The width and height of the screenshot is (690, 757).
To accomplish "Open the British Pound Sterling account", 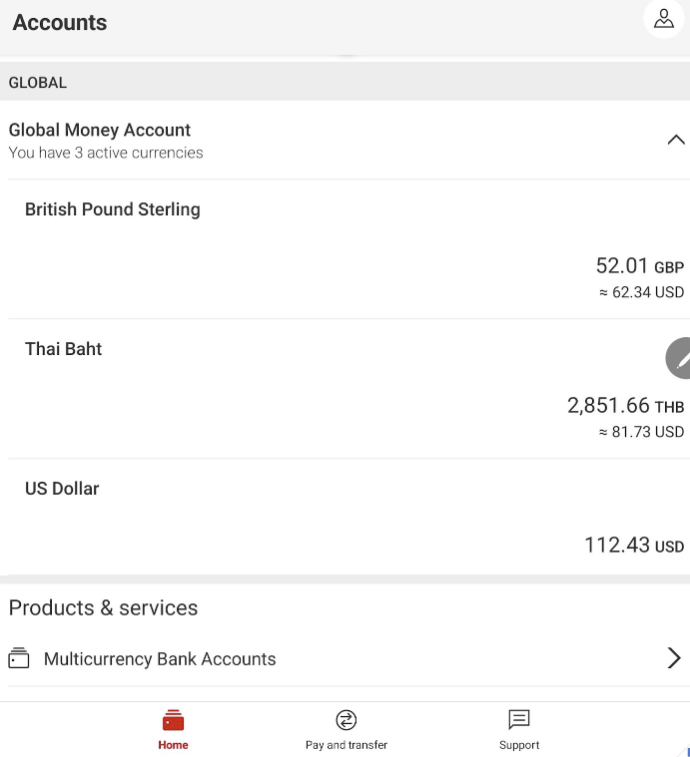I will 112,210.
